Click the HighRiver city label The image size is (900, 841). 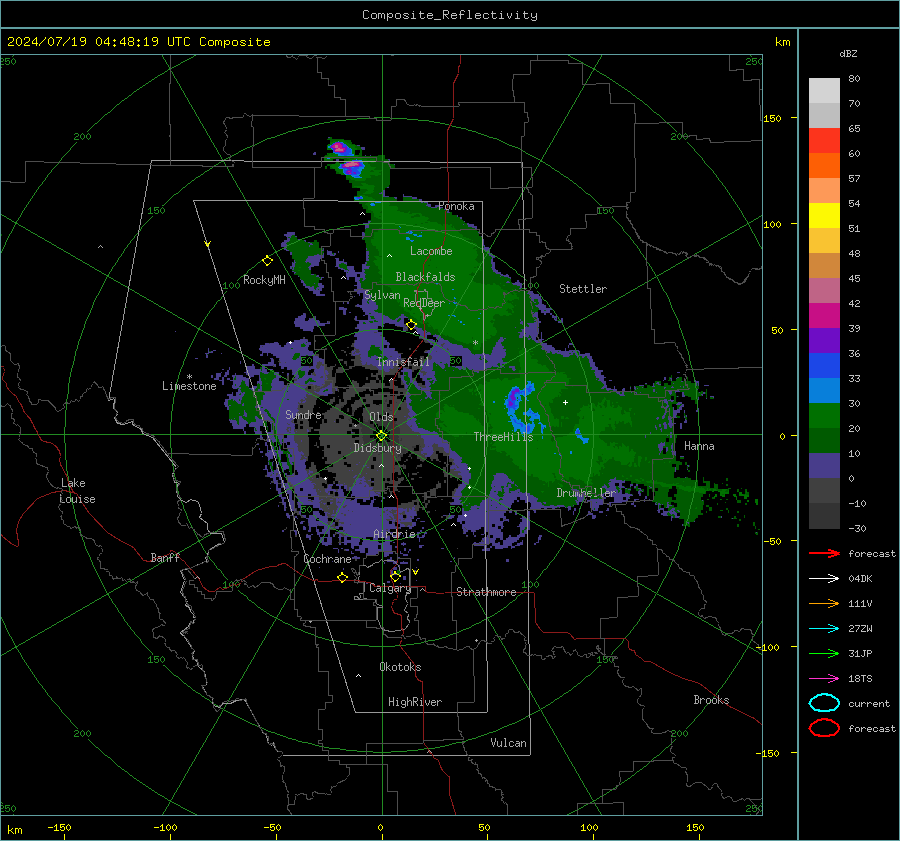pos(415,702)
